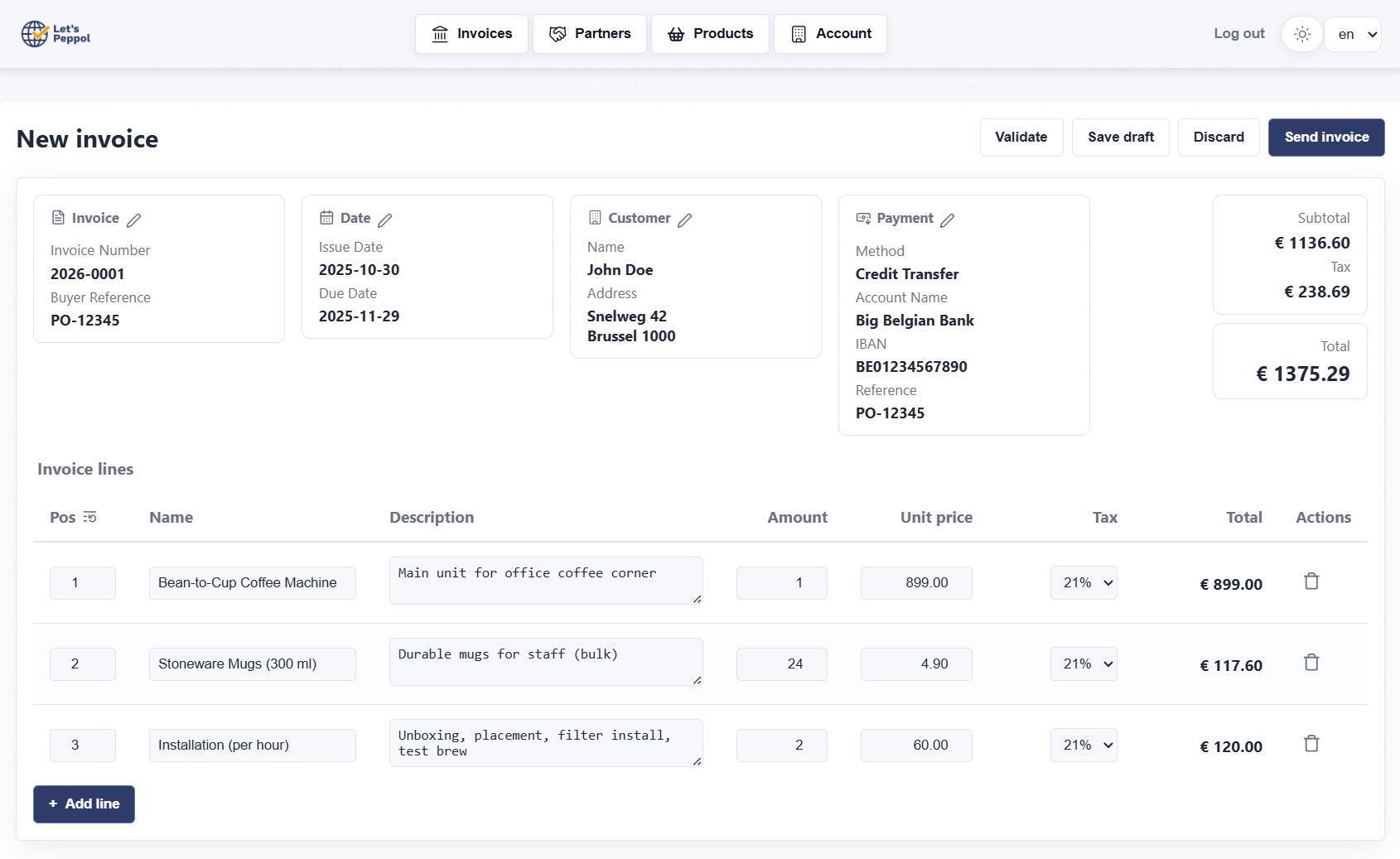Edit Invoice details via pencil icon
Image resolution: width=1400 pixels, height=859 pixels.
[x=134, y=220]
